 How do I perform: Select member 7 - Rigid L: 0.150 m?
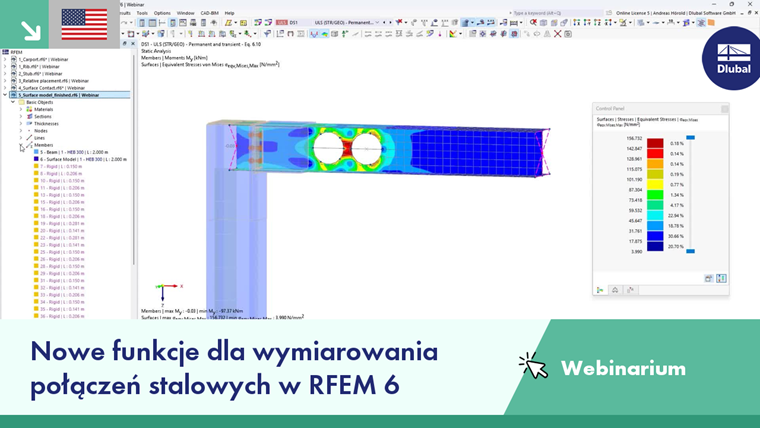point(61,166)
